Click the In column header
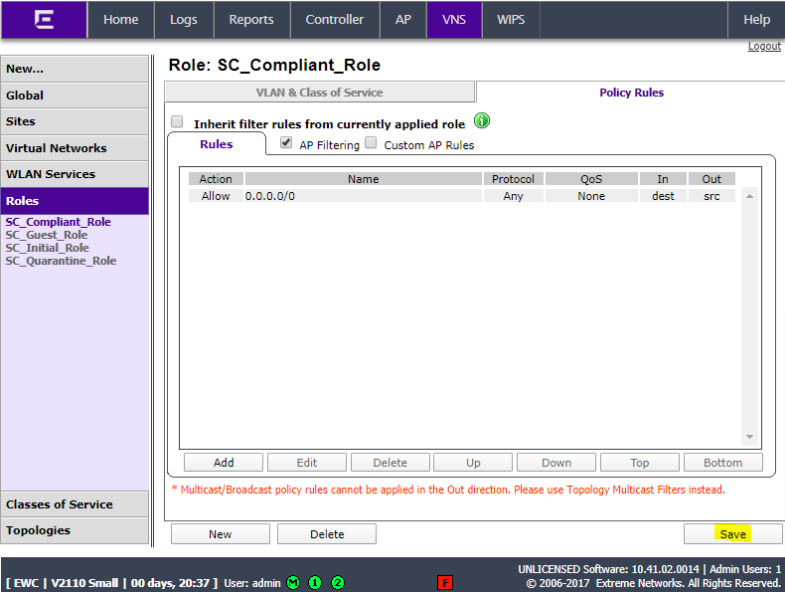Image resolution: width=785 pixels, height=592 pixels. [663, 179]
